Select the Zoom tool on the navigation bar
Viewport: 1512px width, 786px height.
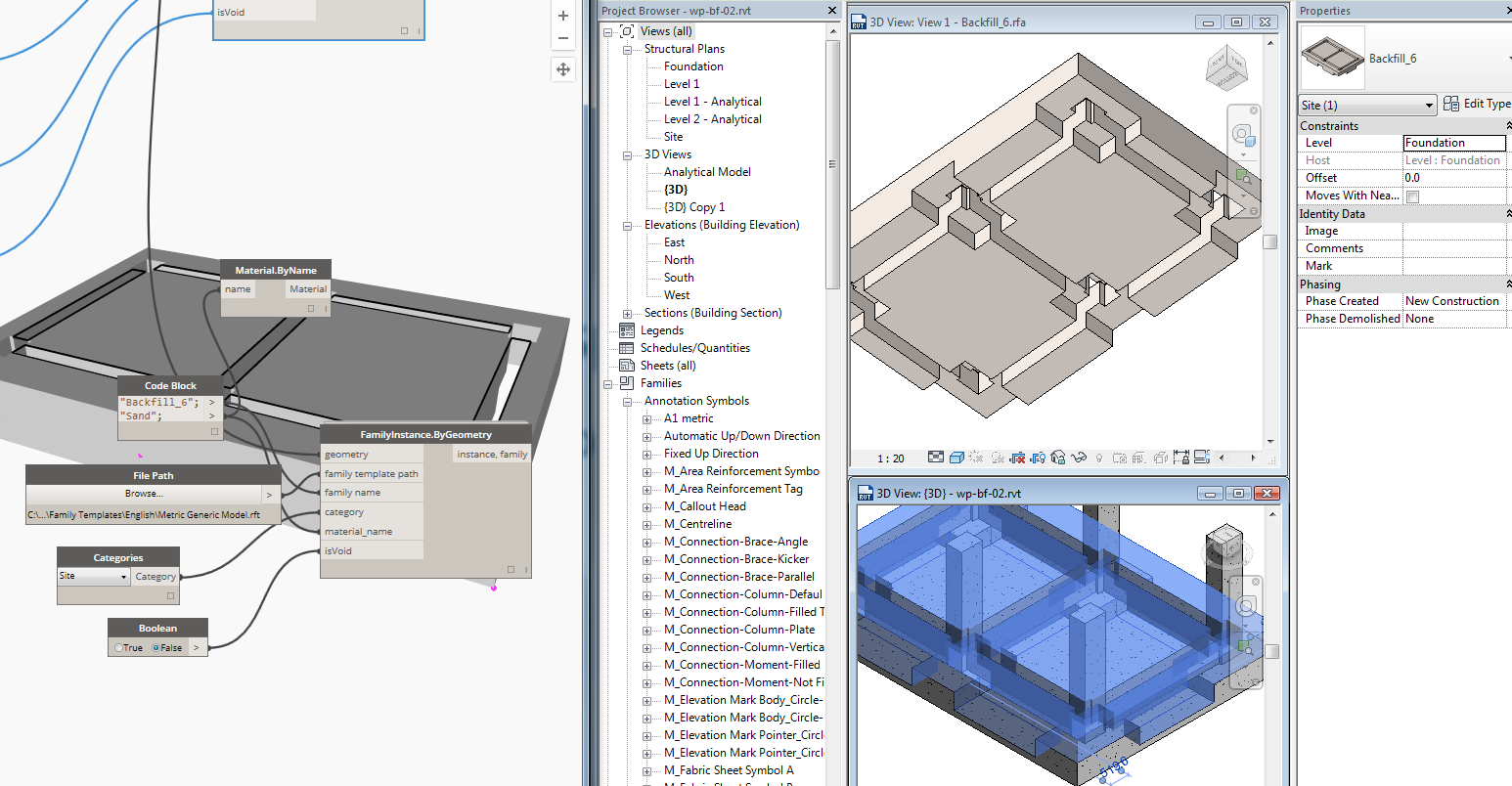coord(1243,175)
